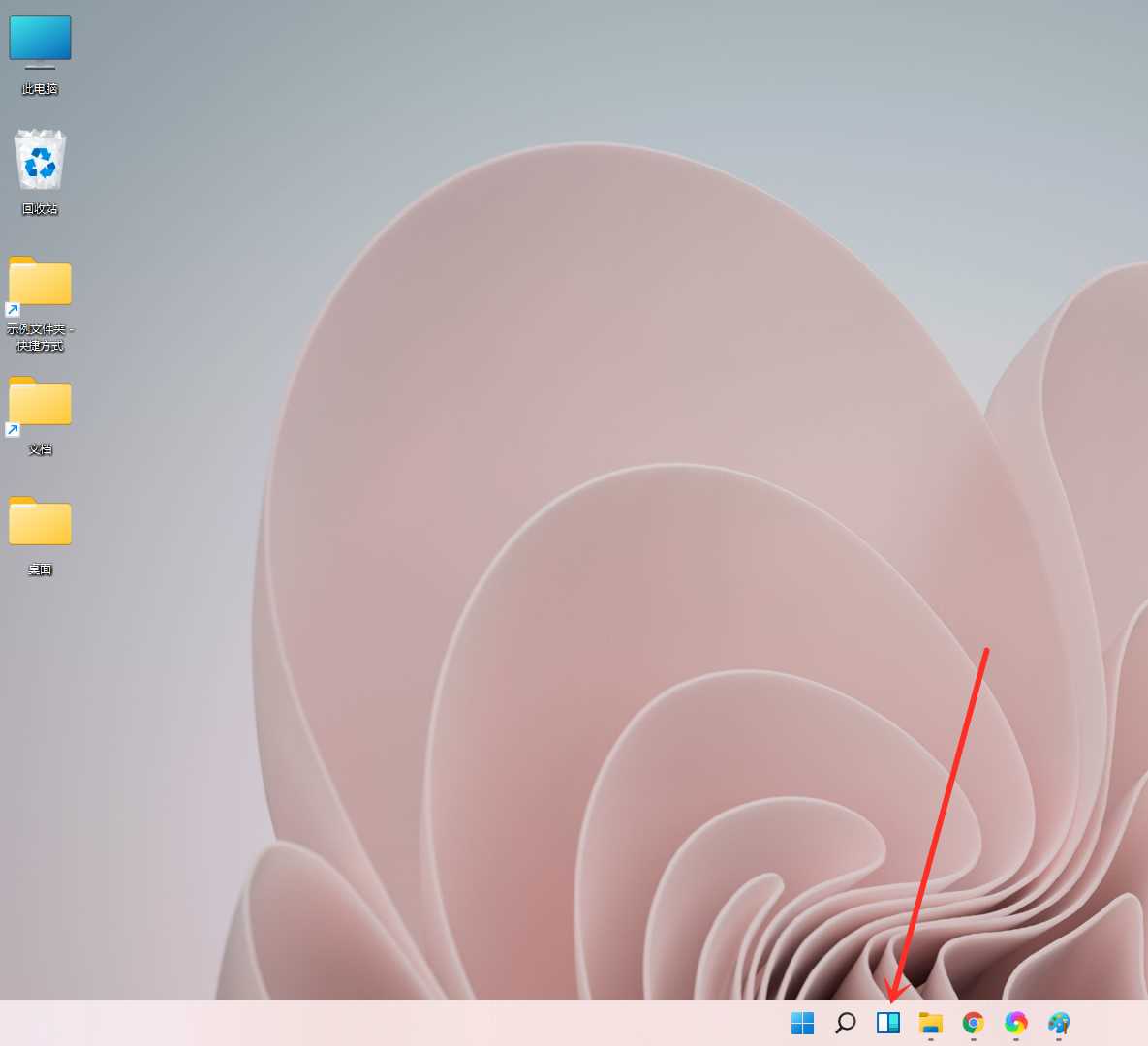This screenshot has height=1046, width=1148.
Task: Select the 文档 folder shortcut icon
Action: click(40, 415)
